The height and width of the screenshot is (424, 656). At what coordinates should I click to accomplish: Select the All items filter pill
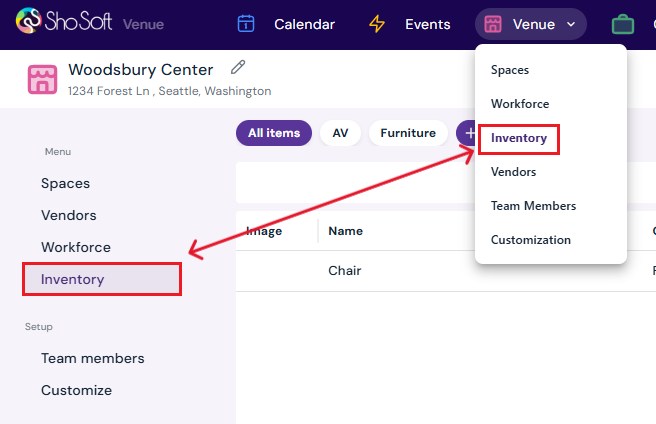coord(274,132)
